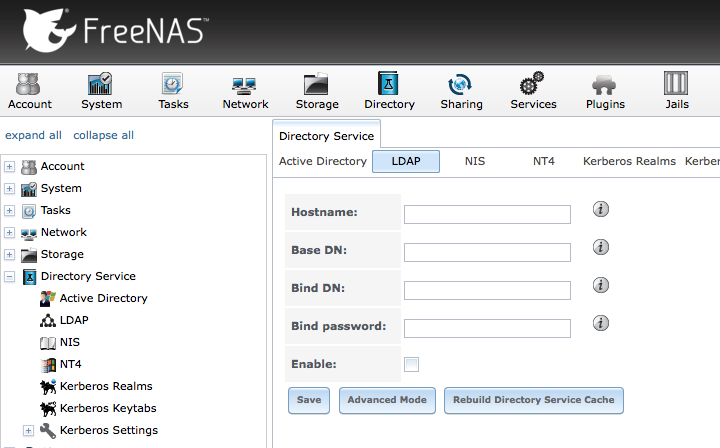Image resolution: width=720 pixels, height=448 pixels.
Task: Open the Jails toolbar icon
Action: [676, 83]
